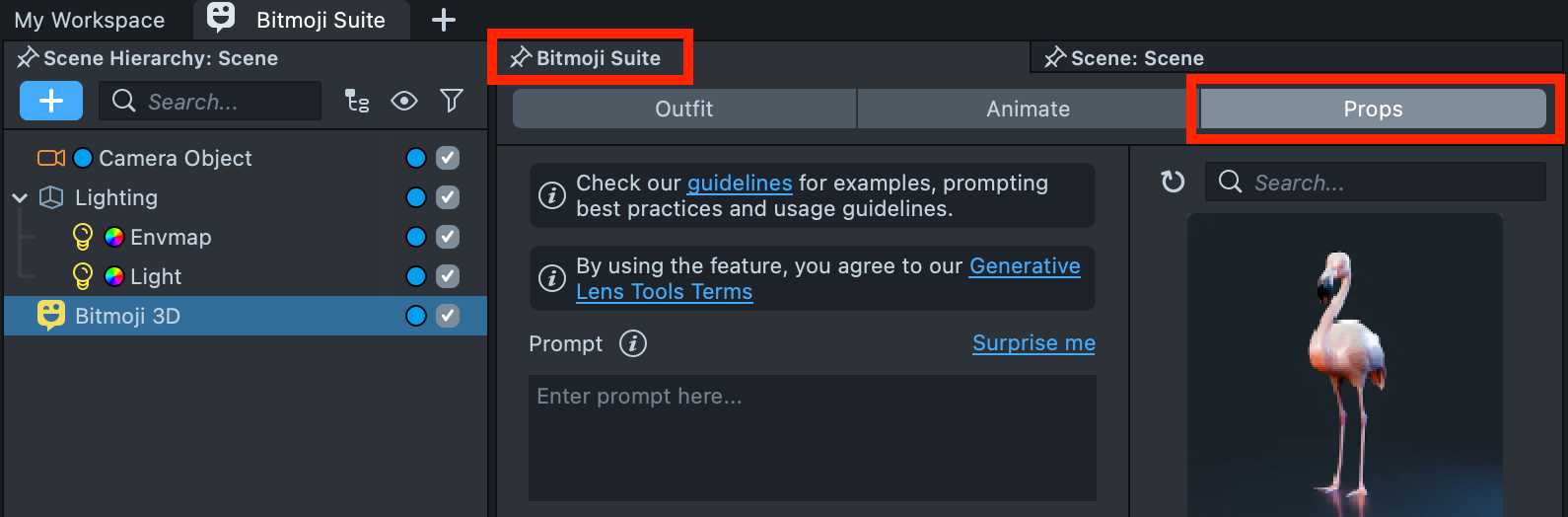Click the funnel filter icon
Viewport: 1568px width, 517px height.
click(452, 101)
